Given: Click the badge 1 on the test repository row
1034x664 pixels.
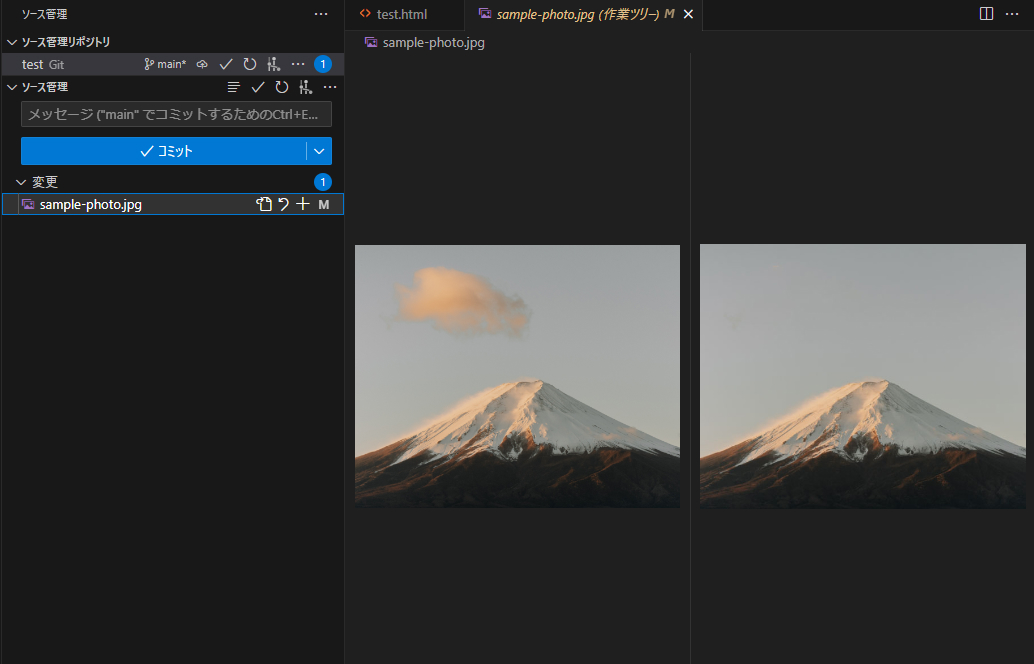Looking at the screenshot, I should (x=323, y=64).
